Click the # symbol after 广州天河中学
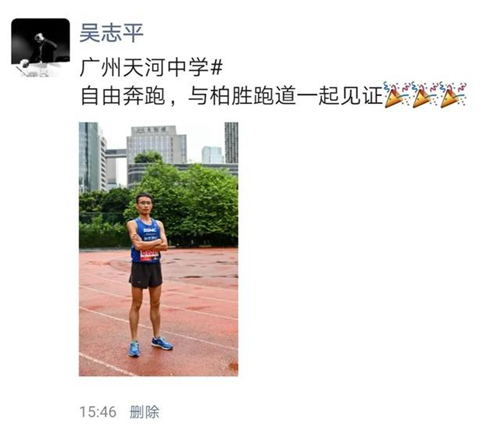This screenshot has height=427, width=500. [x=217, y=67]
